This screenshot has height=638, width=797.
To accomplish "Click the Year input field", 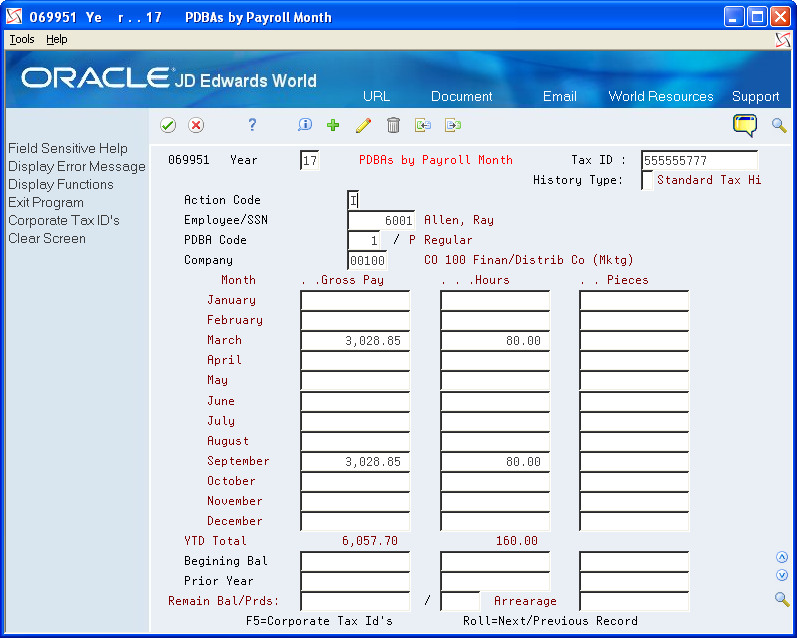I will pyautogui.click(x=310, y=161).
